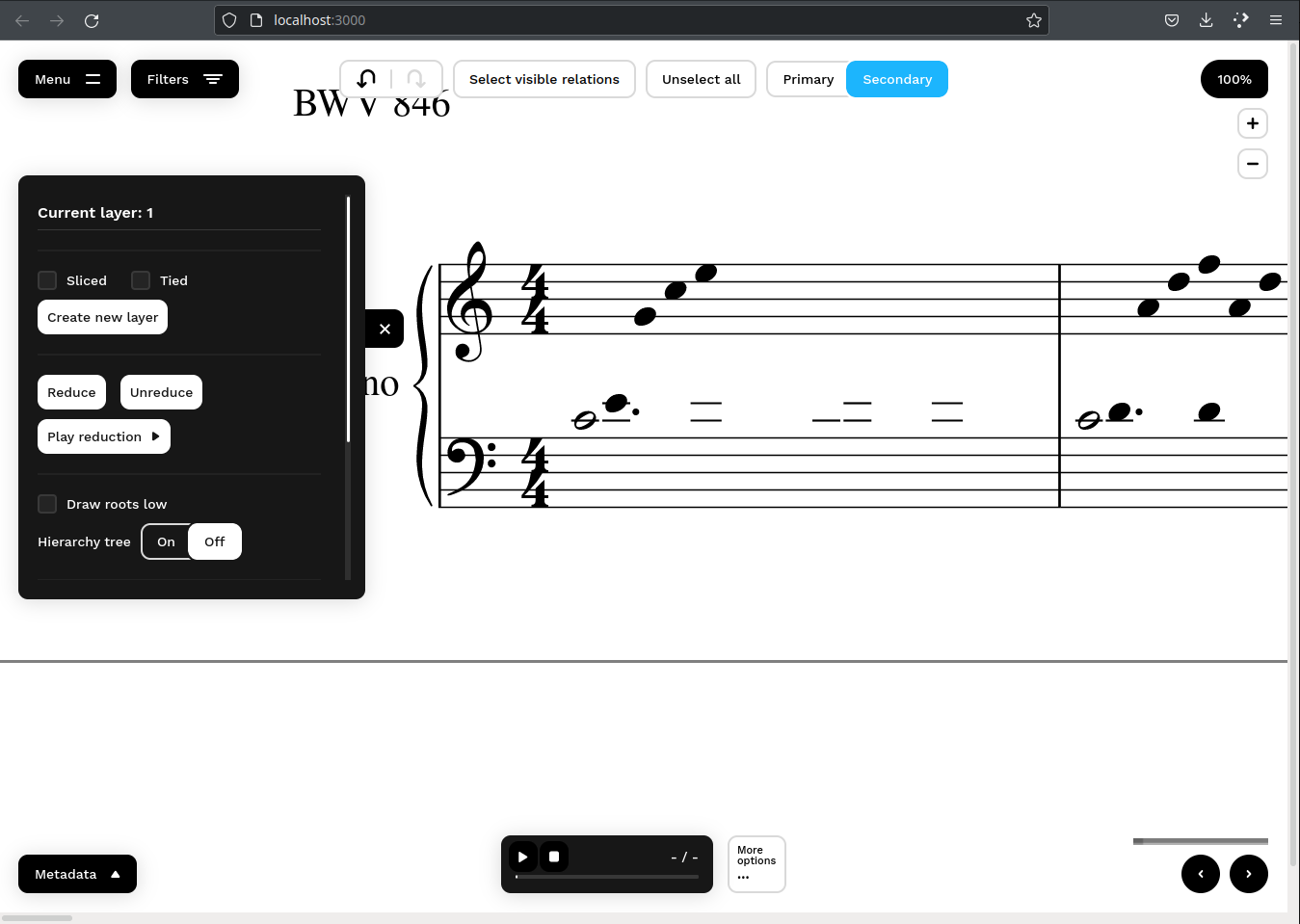
Task: Expand the Metadata panel
Action: tap(77, 874)
